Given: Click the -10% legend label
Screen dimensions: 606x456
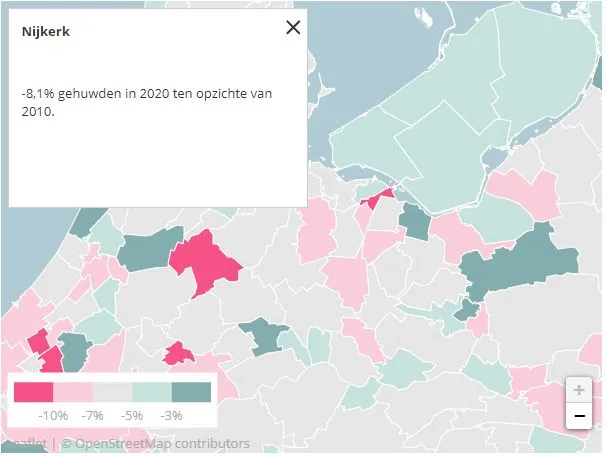Looking at the screenshot, I should pos(53,415).
